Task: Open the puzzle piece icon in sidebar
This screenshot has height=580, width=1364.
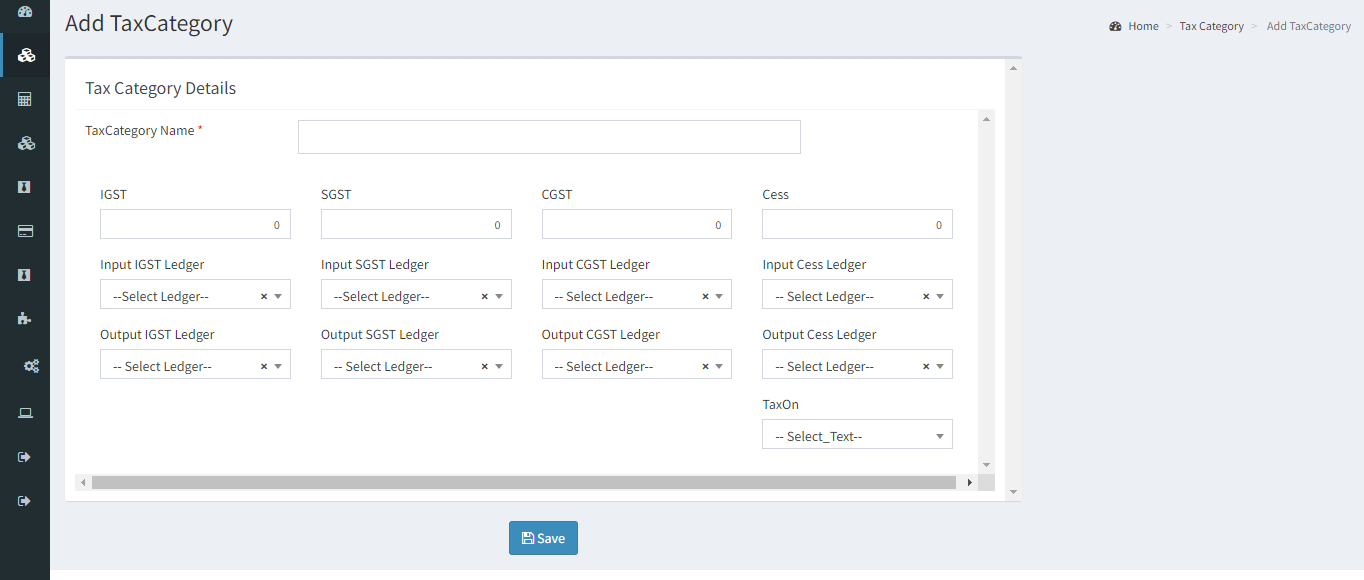Action: 25,318
